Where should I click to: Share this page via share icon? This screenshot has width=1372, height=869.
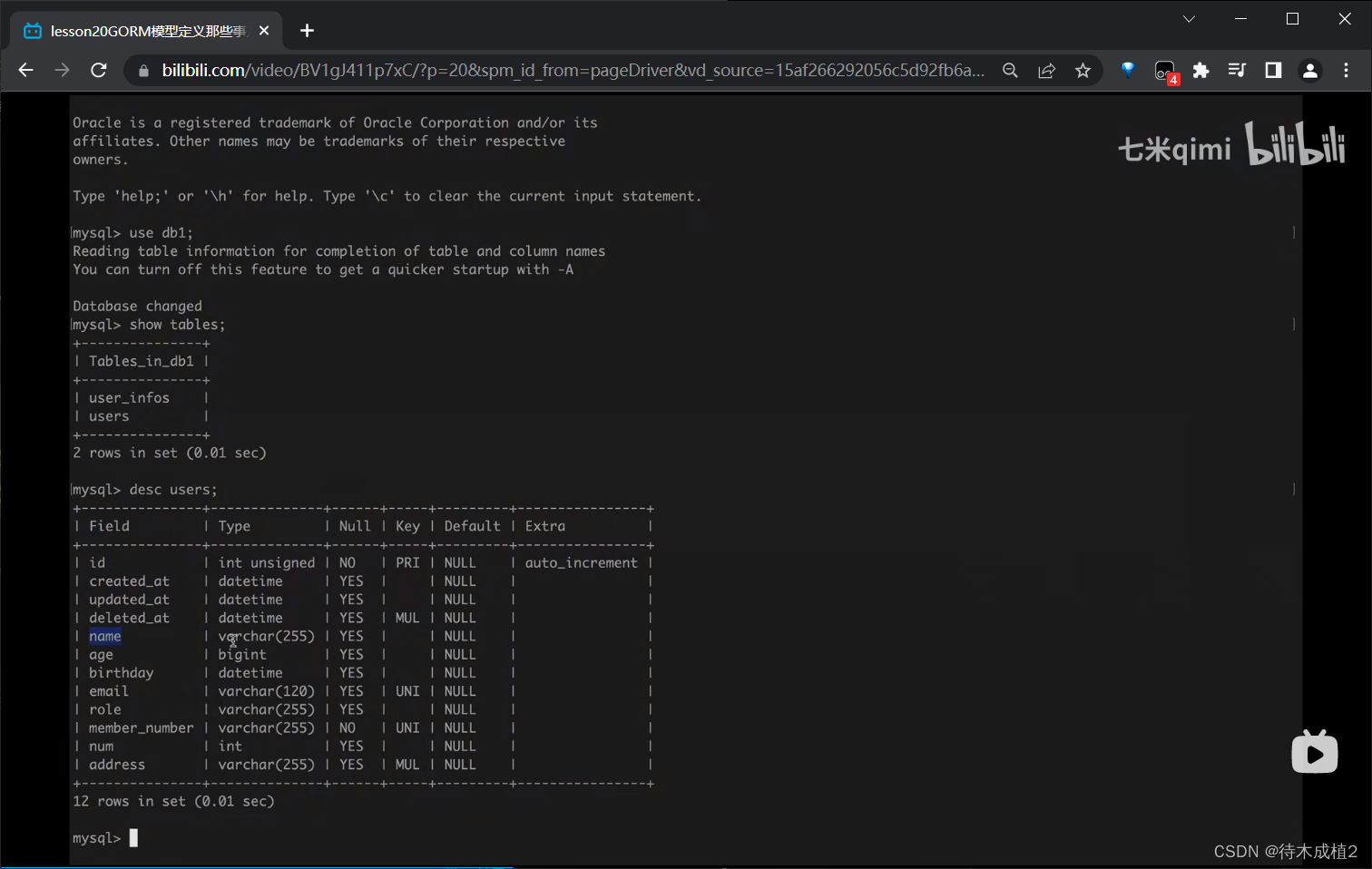1046,70
